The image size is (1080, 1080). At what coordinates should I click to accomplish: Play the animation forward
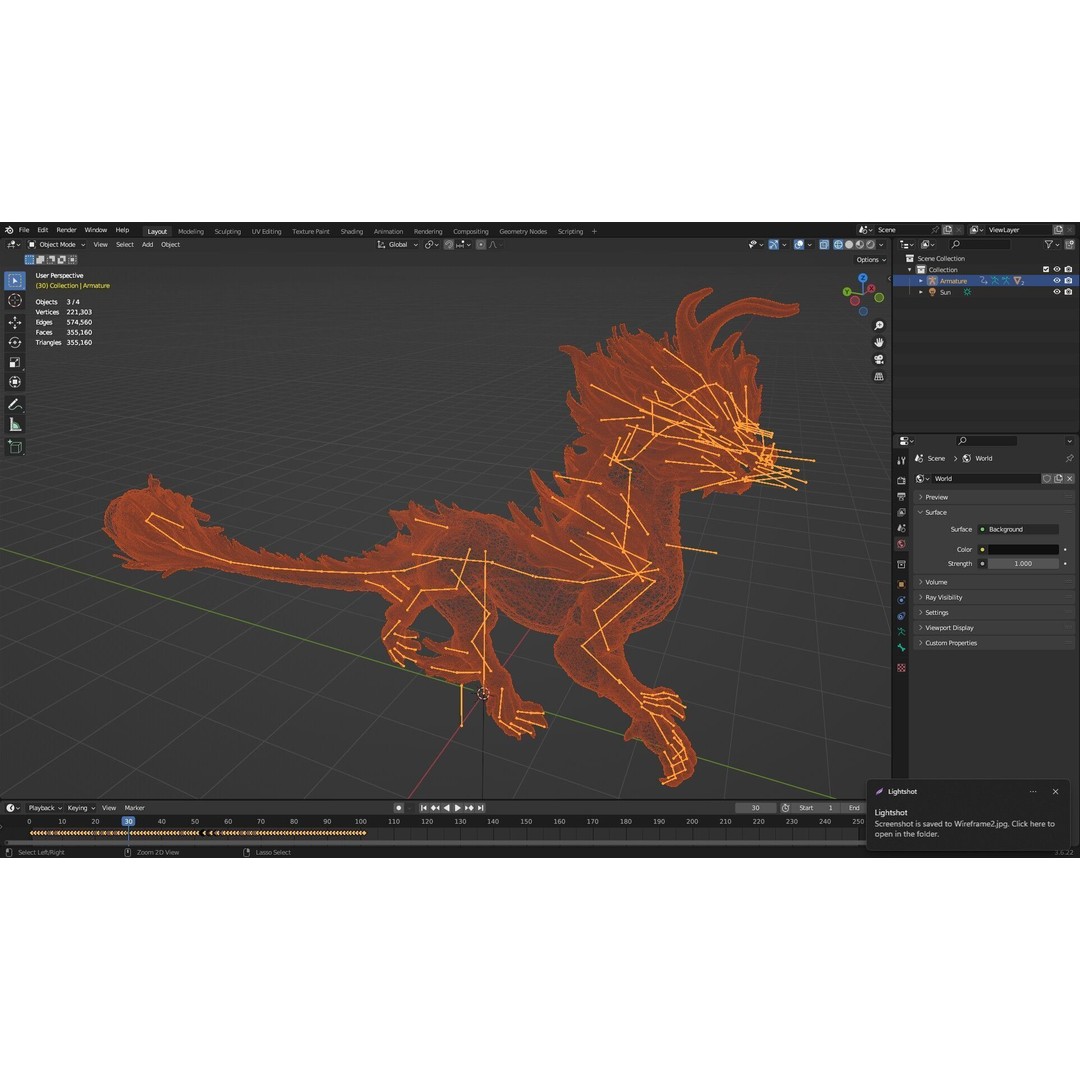457,808
